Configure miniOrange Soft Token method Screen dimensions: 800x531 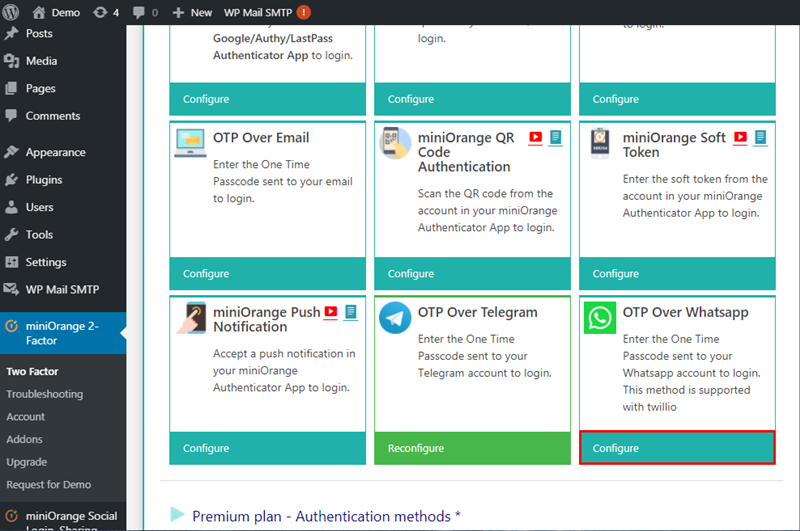tap(677, 274)
